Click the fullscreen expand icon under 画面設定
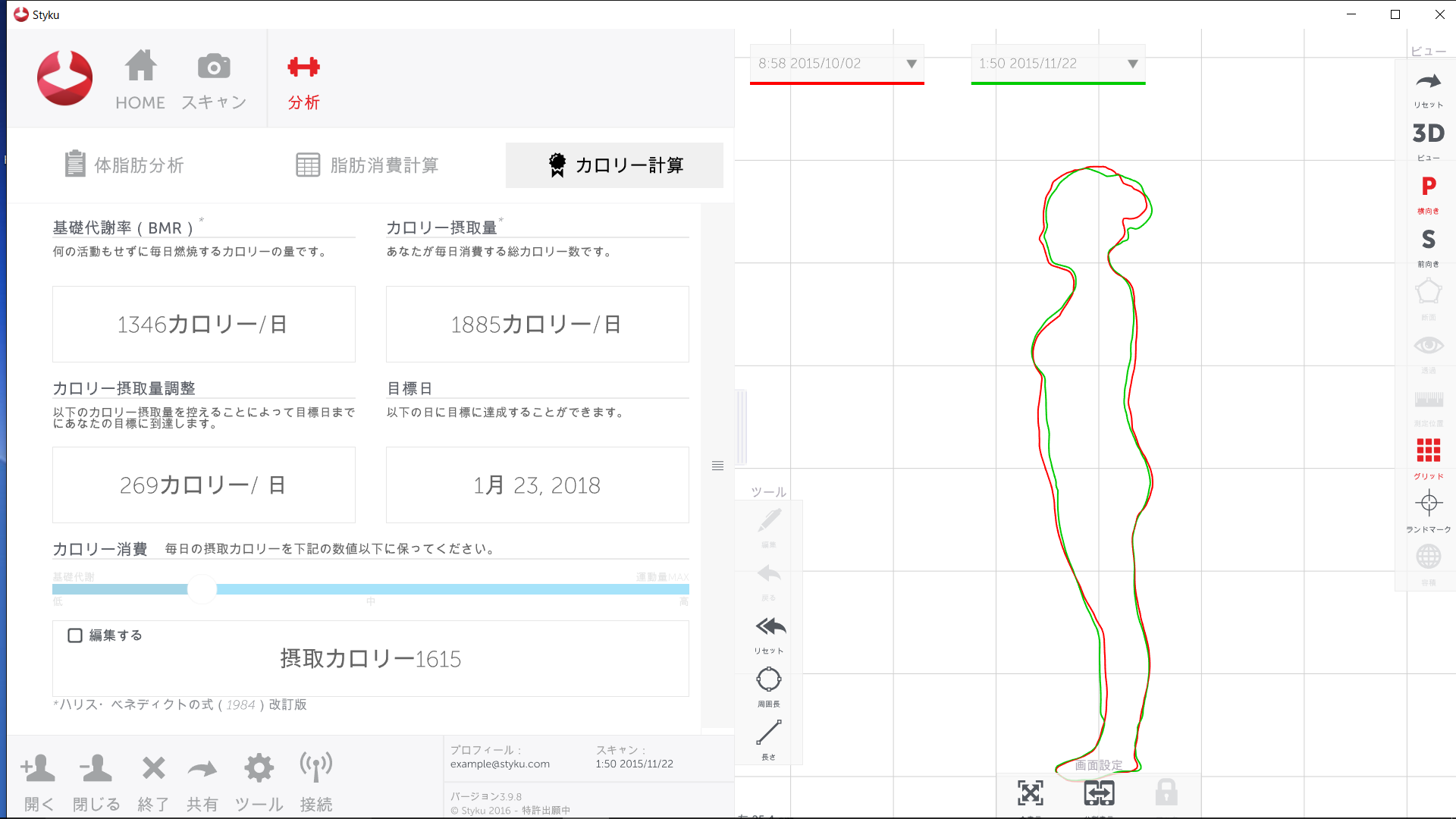Image resolution: width=1456 pixels, height=819 pixels. click(1030, 793)
